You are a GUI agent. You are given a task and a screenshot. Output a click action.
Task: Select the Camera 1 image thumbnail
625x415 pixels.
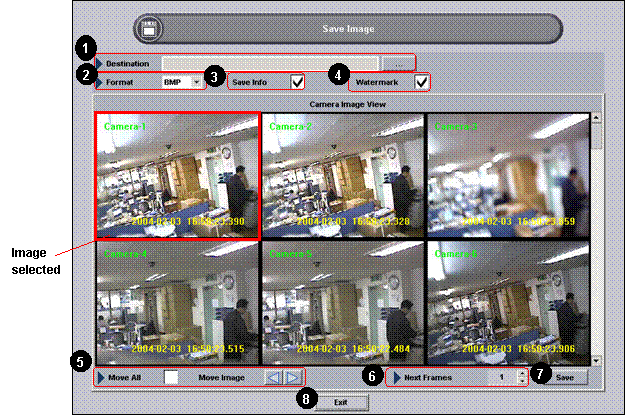(x=177, y=176)
